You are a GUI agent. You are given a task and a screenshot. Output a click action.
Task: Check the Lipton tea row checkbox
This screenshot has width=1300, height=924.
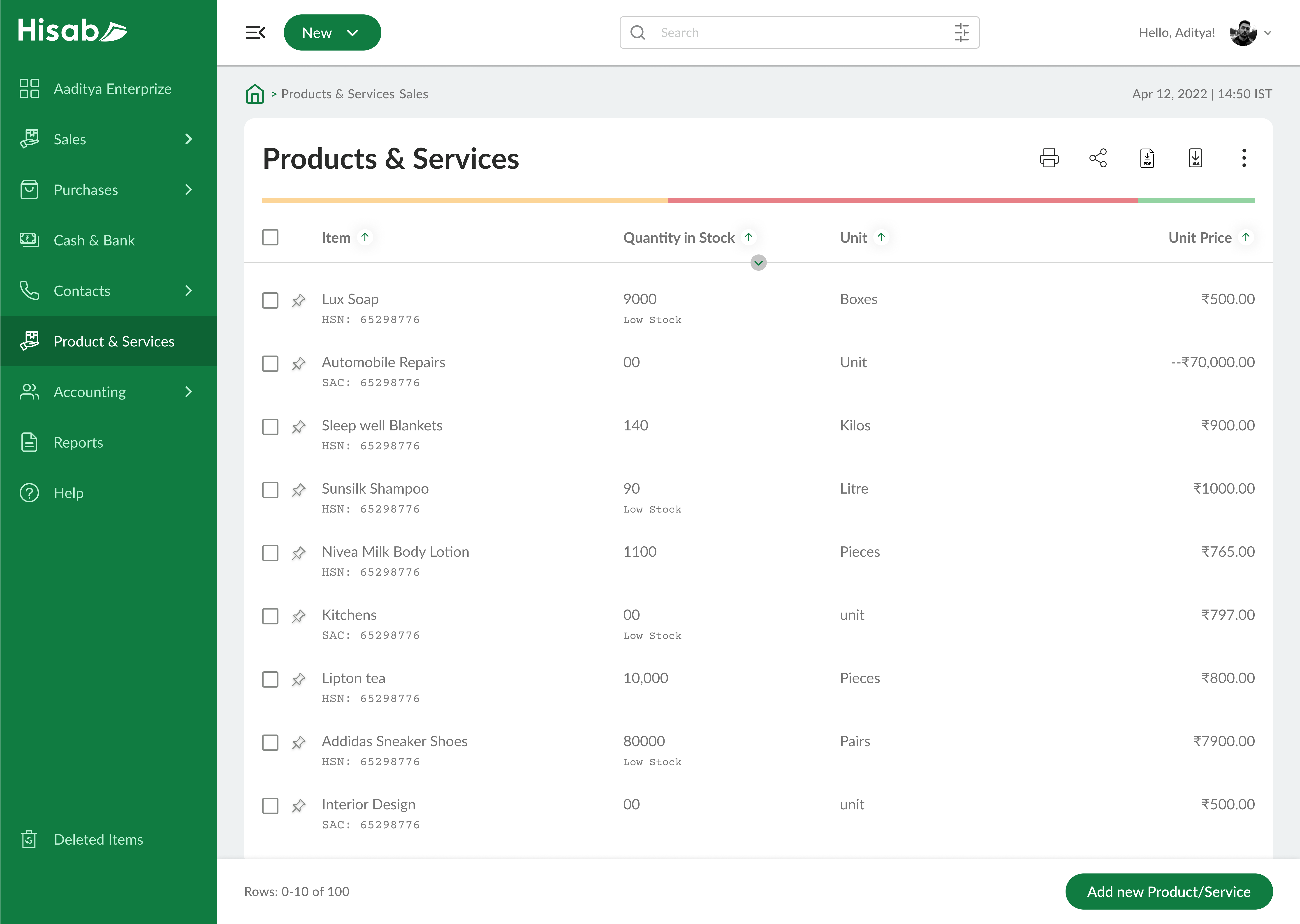pos(270,679)
